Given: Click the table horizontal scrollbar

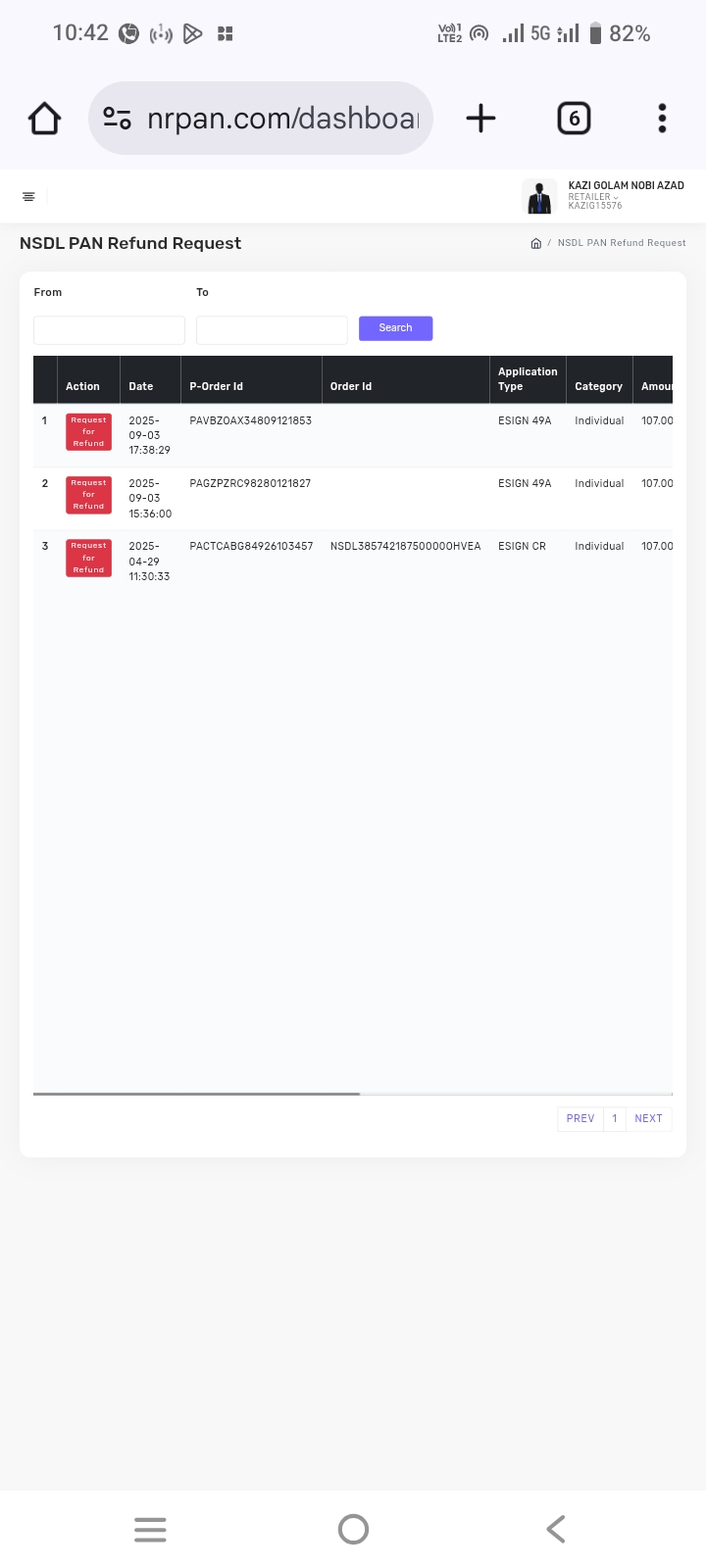Looking at the screenshot, I should click(x=196, y=1094).
